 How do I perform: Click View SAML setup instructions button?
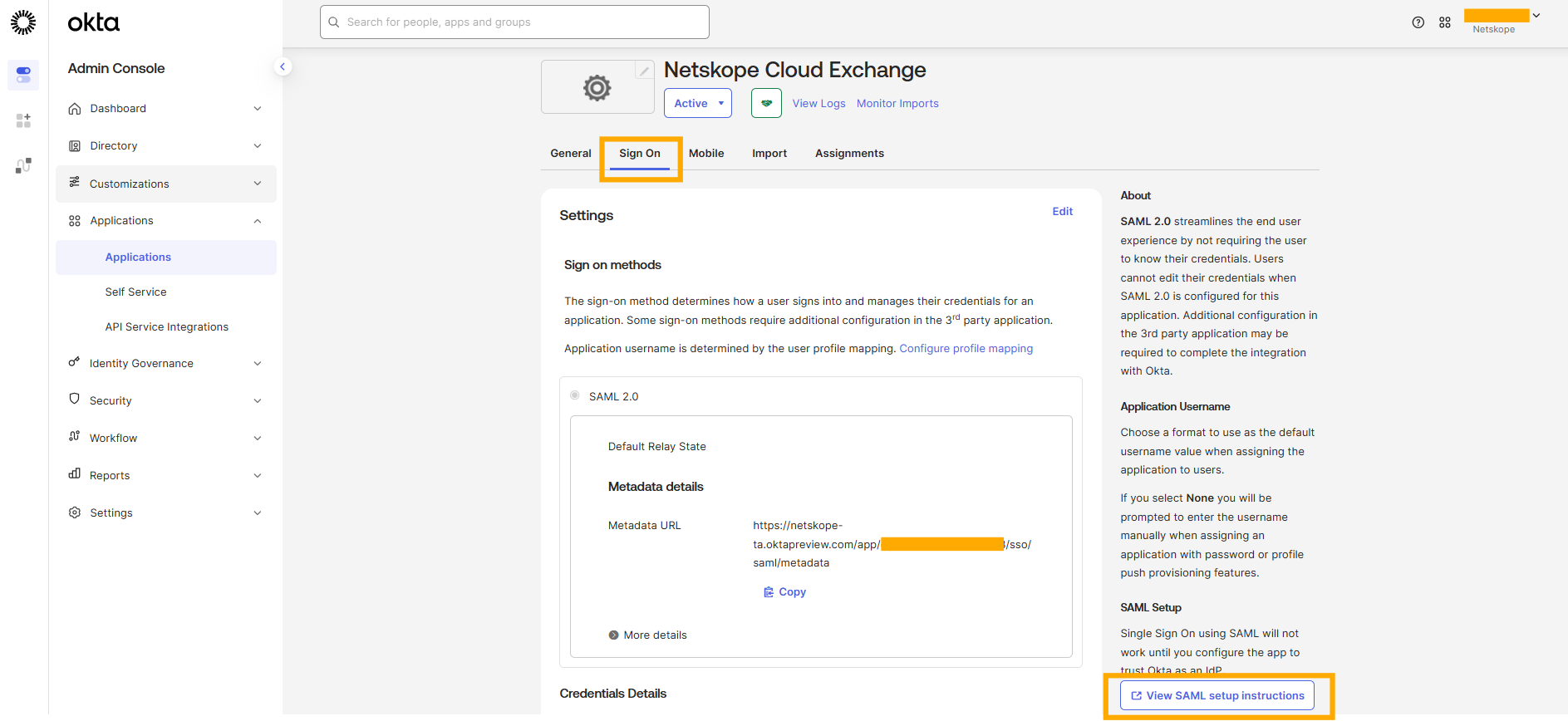(x=1217, y=696)
